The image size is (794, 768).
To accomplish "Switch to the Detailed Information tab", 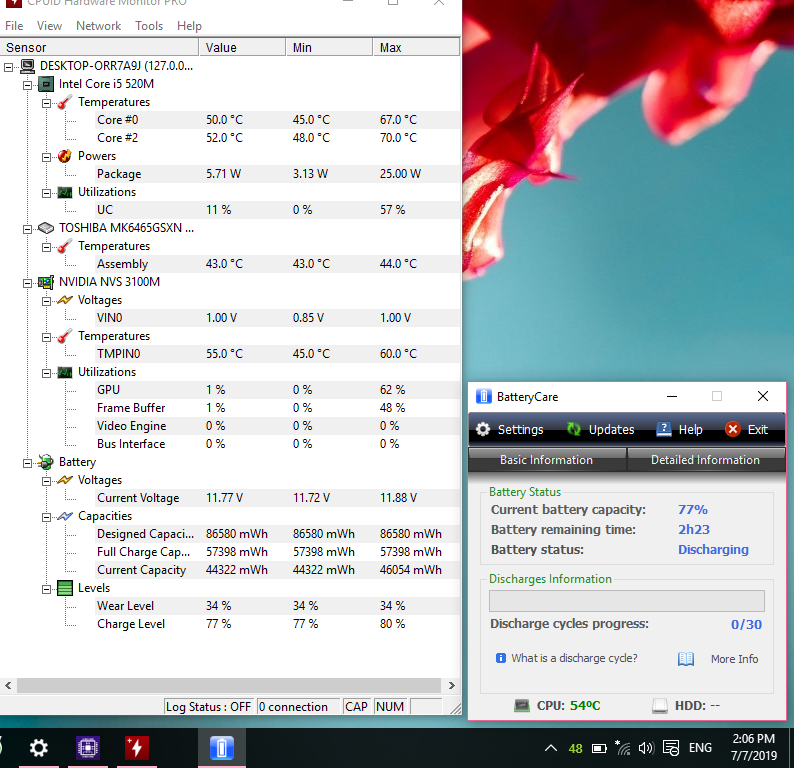I will (x=705, y=460).
